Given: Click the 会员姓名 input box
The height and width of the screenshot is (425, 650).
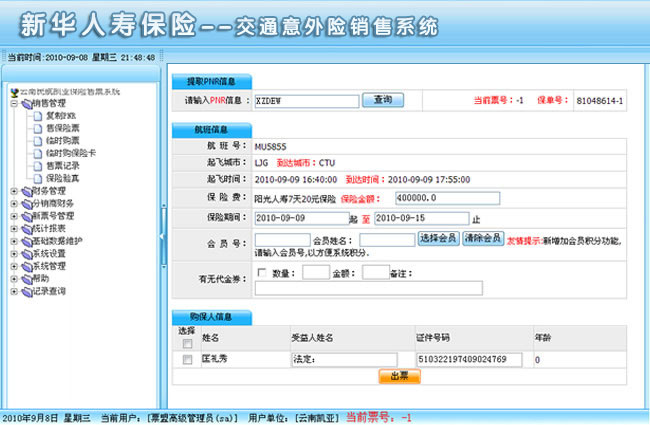Looking at the screenshot, I should pos(387,240).
